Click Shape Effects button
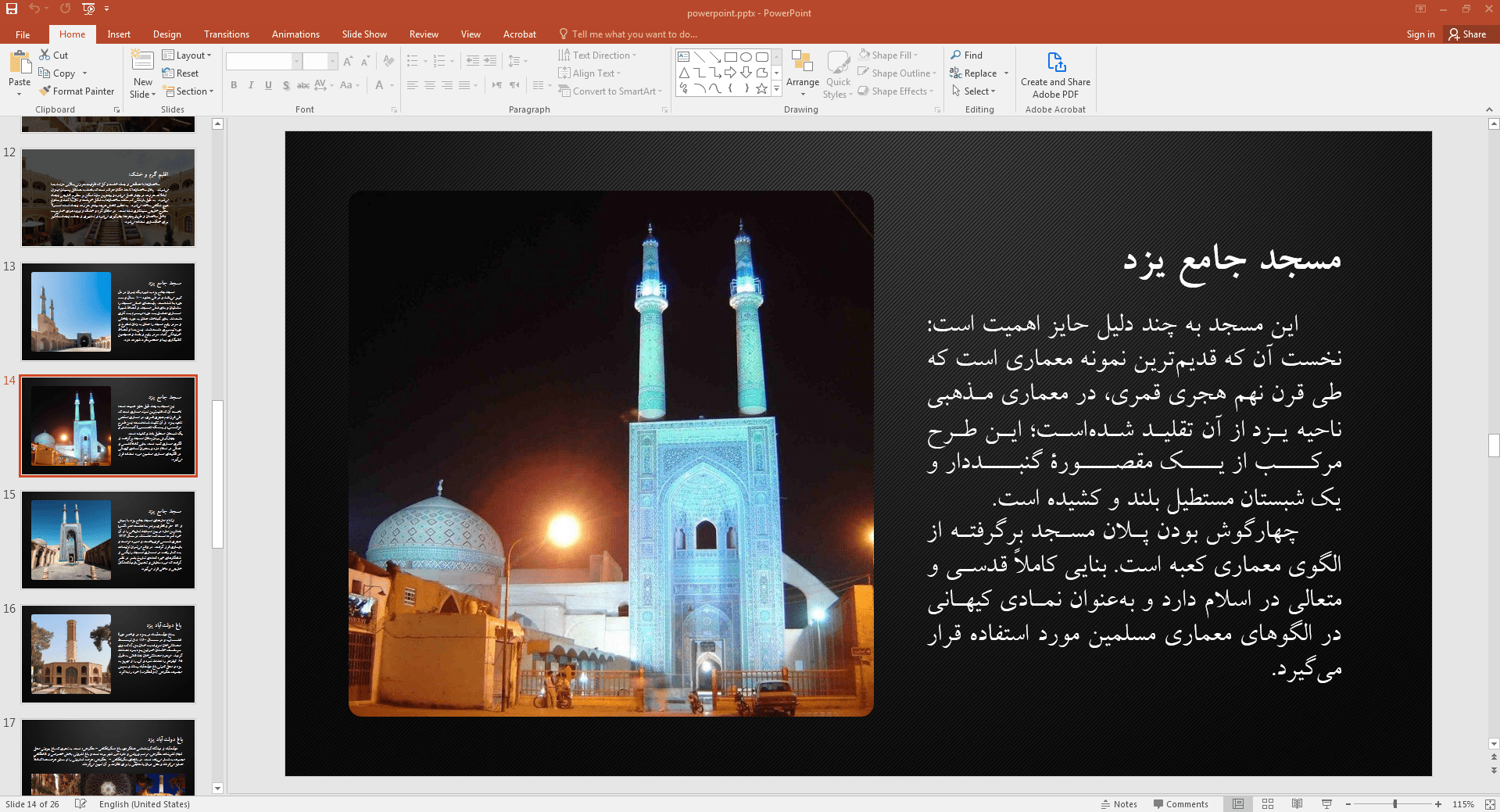1500x812 pixels. [x=896, y=91]
